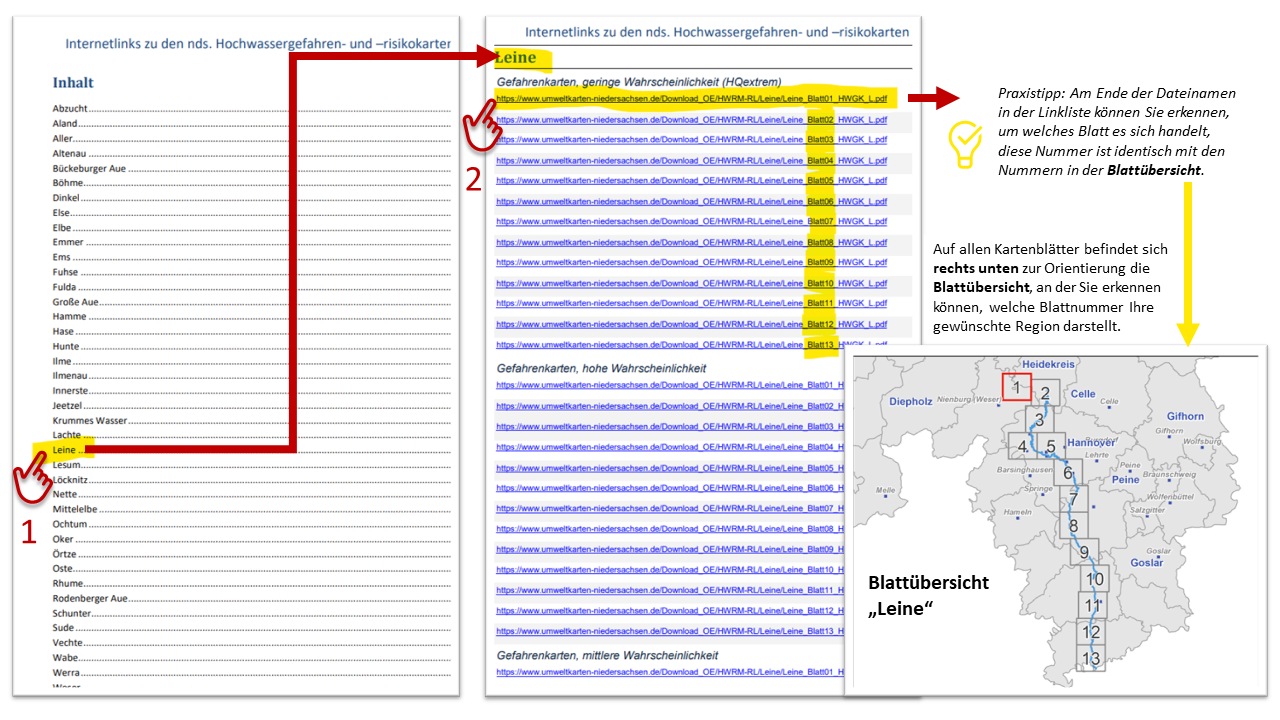Image resolution: width=1280 pixels, height=720 pixels.
Task: Open the Leine_Blatt07_HWGK_L.pdf link
Action: (x=691, y=221)
